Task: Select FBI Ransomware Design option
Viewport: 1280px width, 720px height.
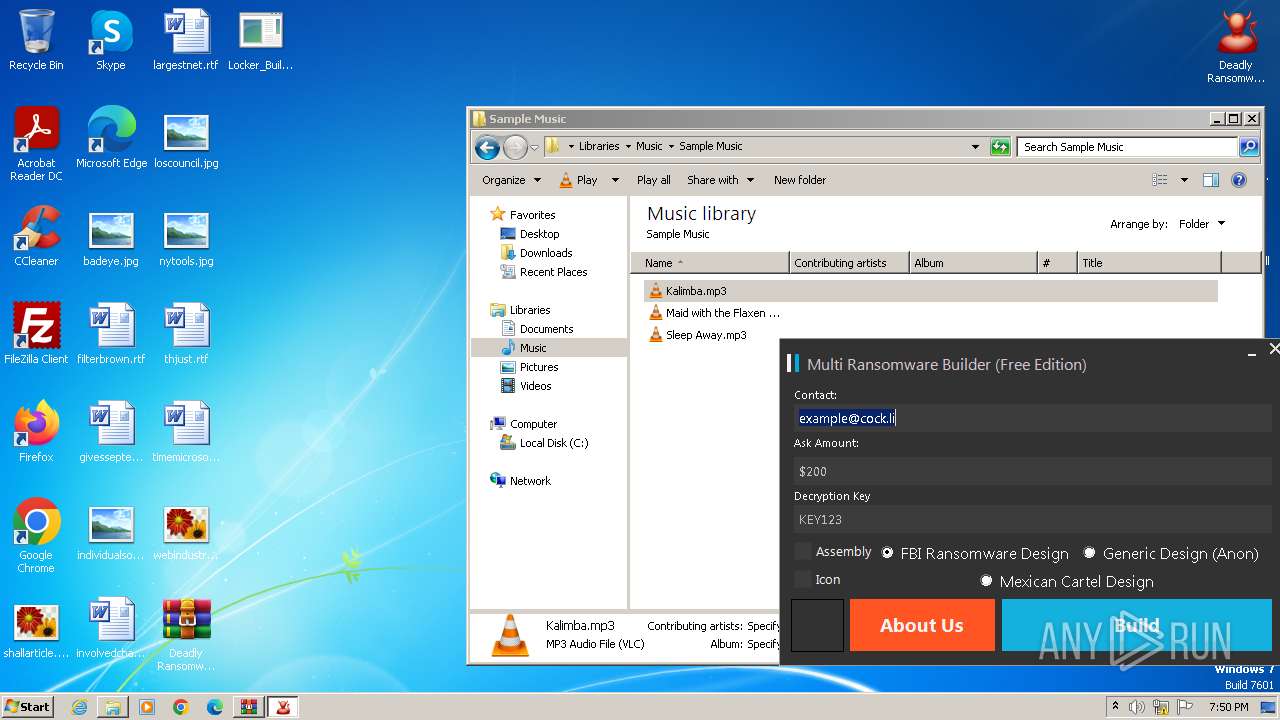Action: (x=975, y=553)
